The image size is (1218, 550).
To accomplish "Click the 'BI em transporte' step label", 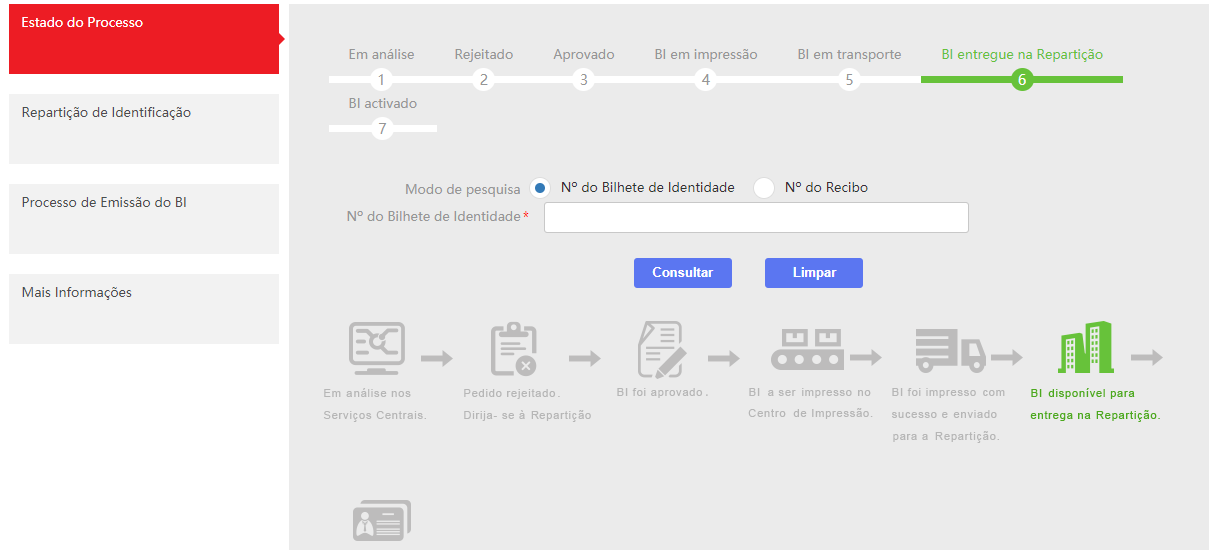I will pos(849,55).
